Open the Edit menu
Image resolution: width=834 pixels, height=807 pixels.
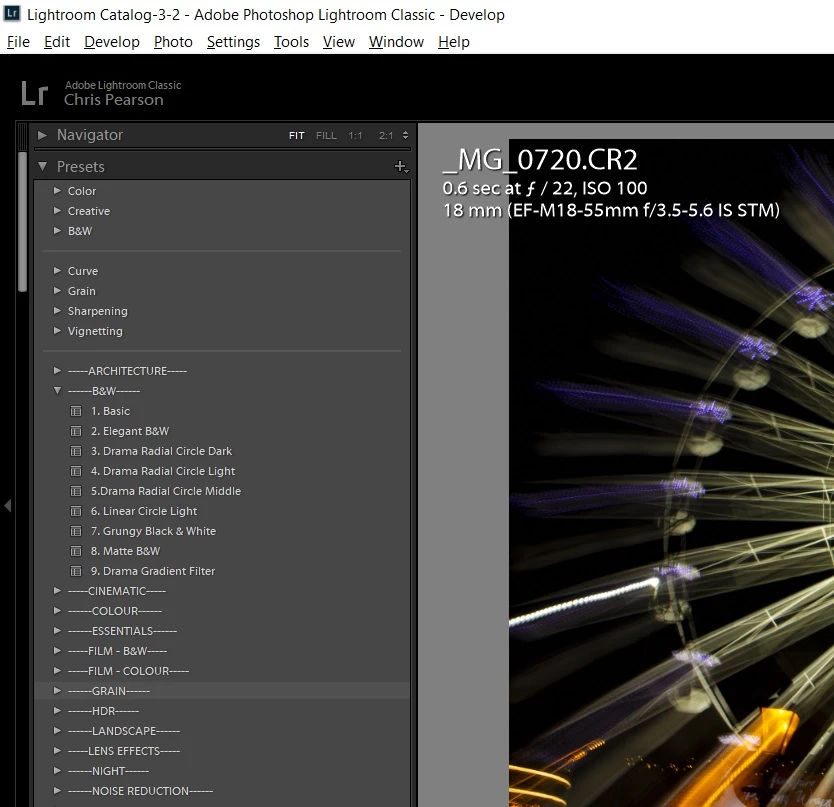(x=57, y=41)
